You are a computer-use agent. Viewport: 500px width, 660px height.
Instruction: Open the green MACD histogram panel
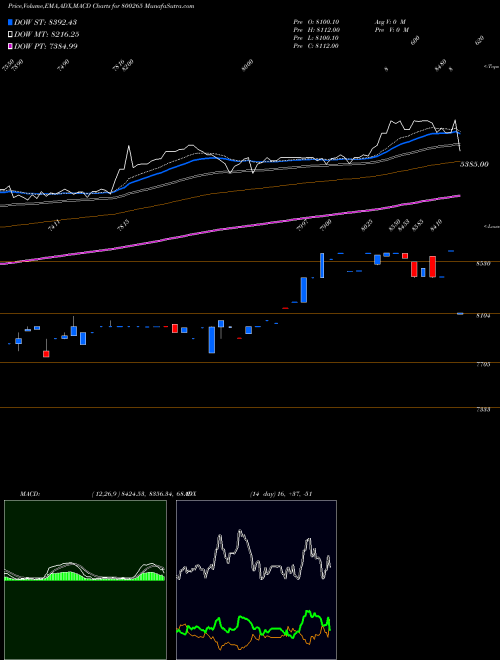point(85,580)
